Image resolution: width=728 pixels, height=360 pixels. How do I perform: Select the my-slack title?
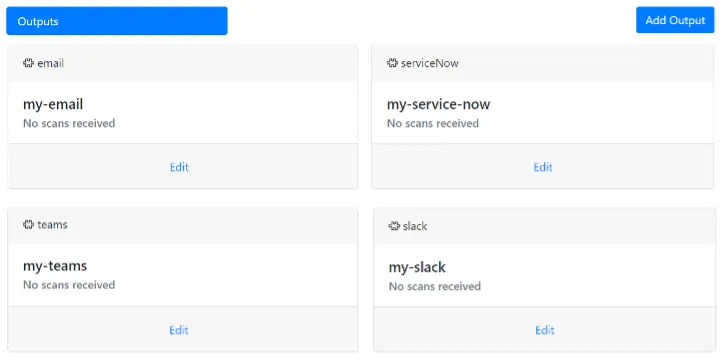pos(417,268)
